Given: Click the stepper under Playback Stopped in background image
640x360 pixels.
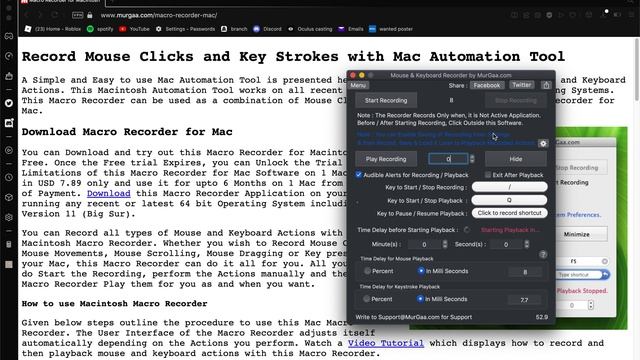Looking at the screenshot, I should 591,305.
